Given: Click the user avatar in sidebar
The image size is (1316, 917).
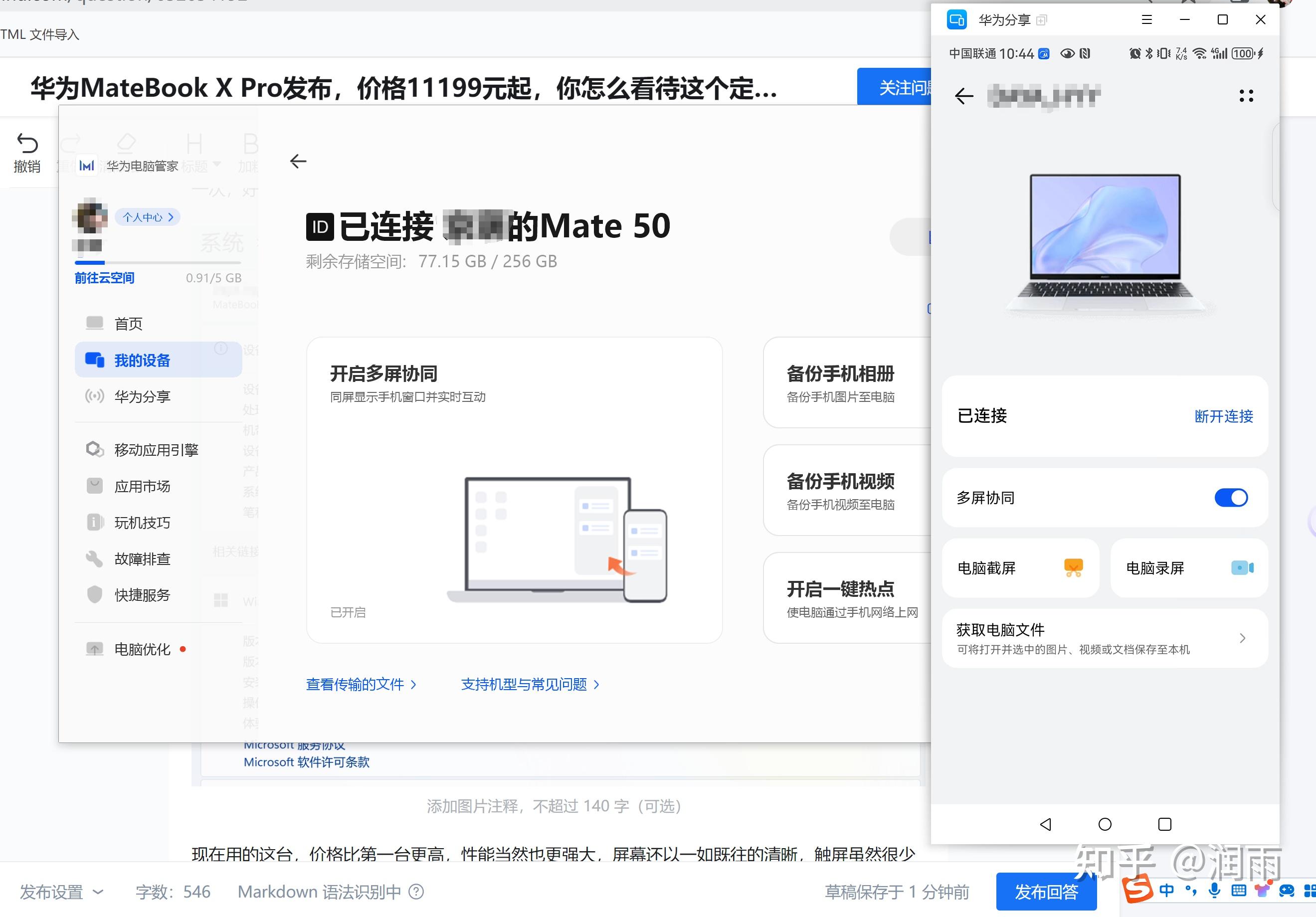Looking at the screenshot, I should tap(90, 216).
